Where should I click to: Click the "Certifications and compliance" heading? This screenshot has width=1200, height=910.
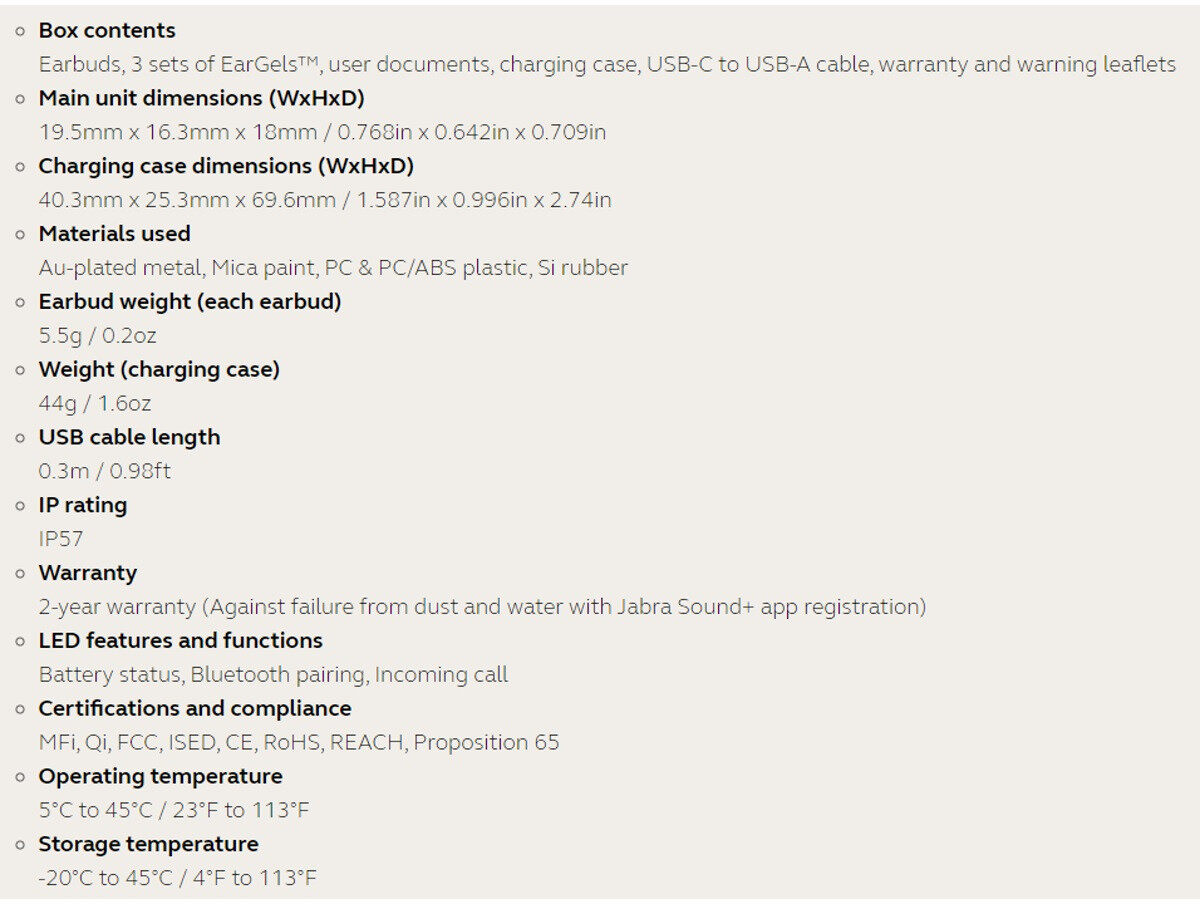pyautogui.click(x=194, y=708)
